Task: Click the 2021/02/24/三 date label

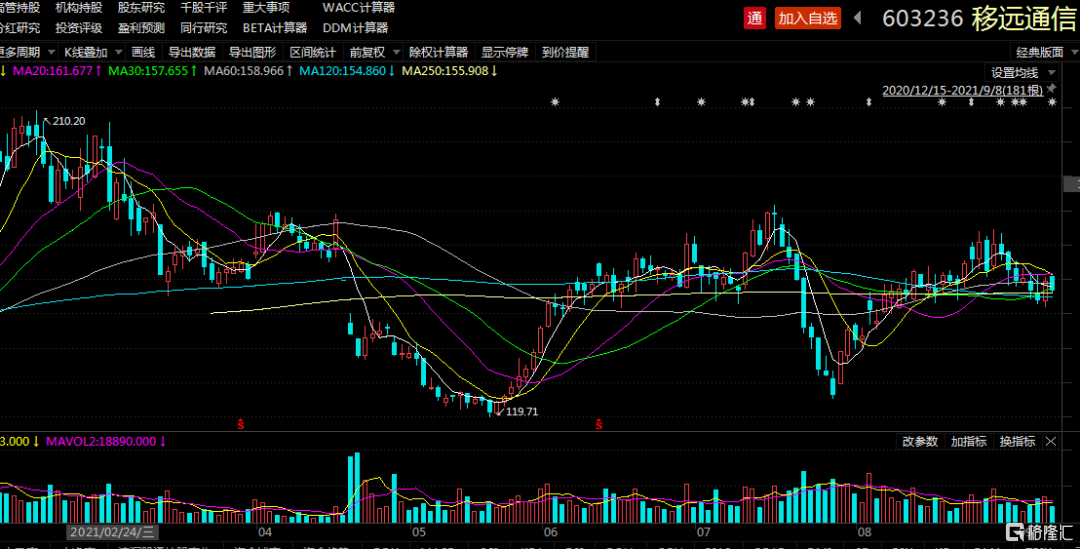Action: click(112, 532)
